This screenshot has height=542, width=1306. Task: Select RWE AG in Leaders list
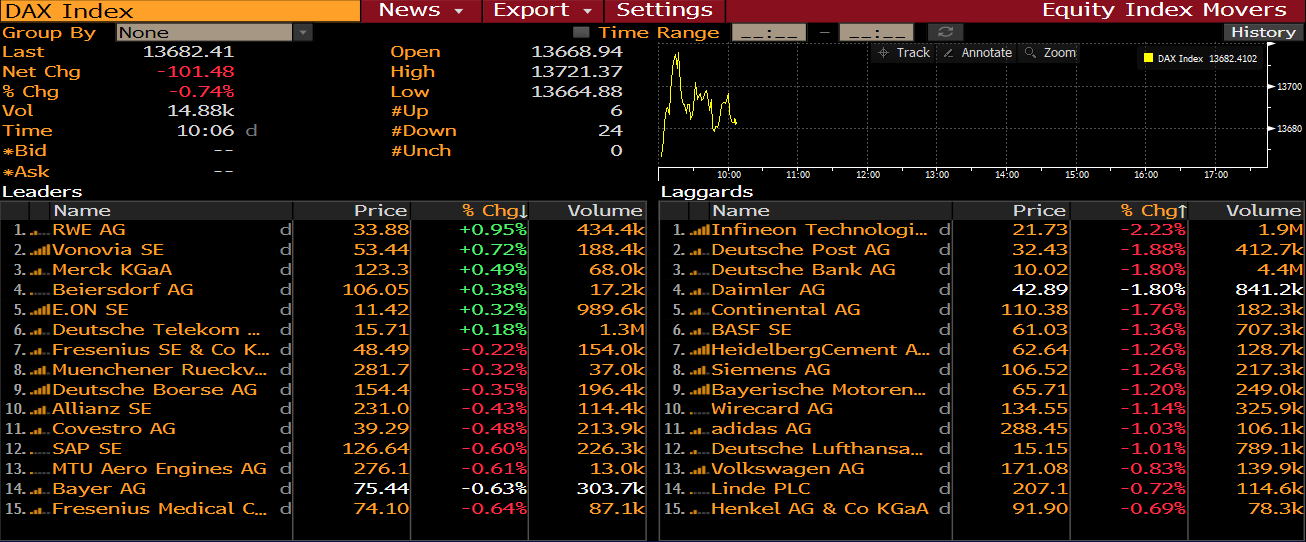point(89,230)
